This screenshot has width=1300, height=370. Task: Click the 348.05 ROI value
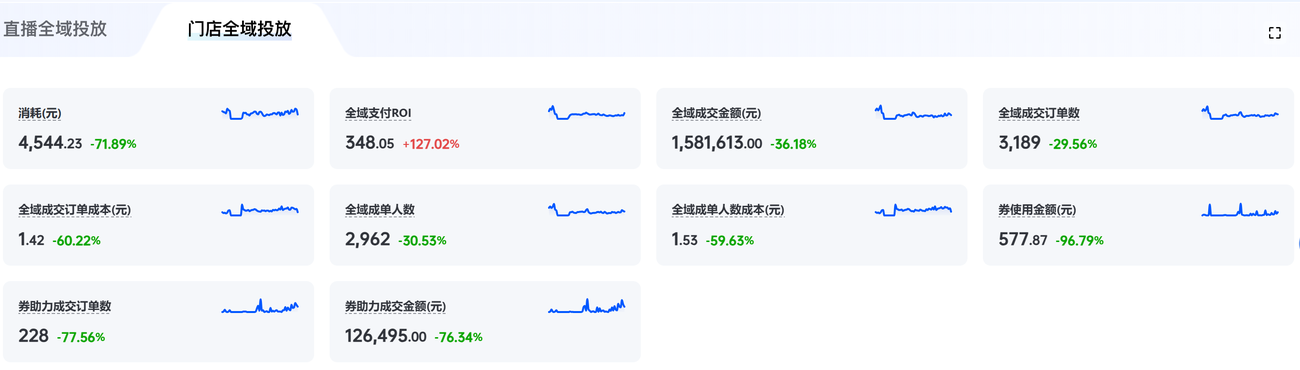pos(370,143)
